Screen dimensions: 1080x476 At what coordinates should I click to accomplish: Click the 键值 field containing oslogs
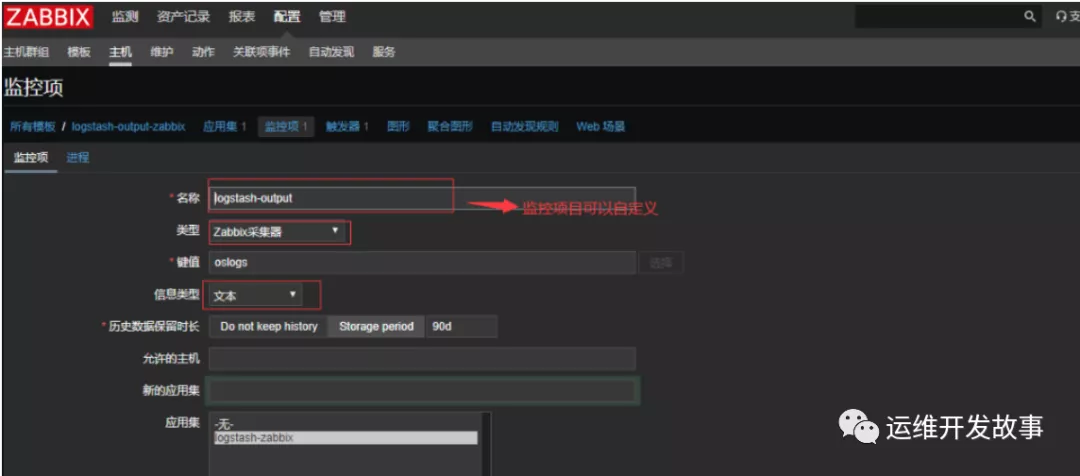point(422,262)
